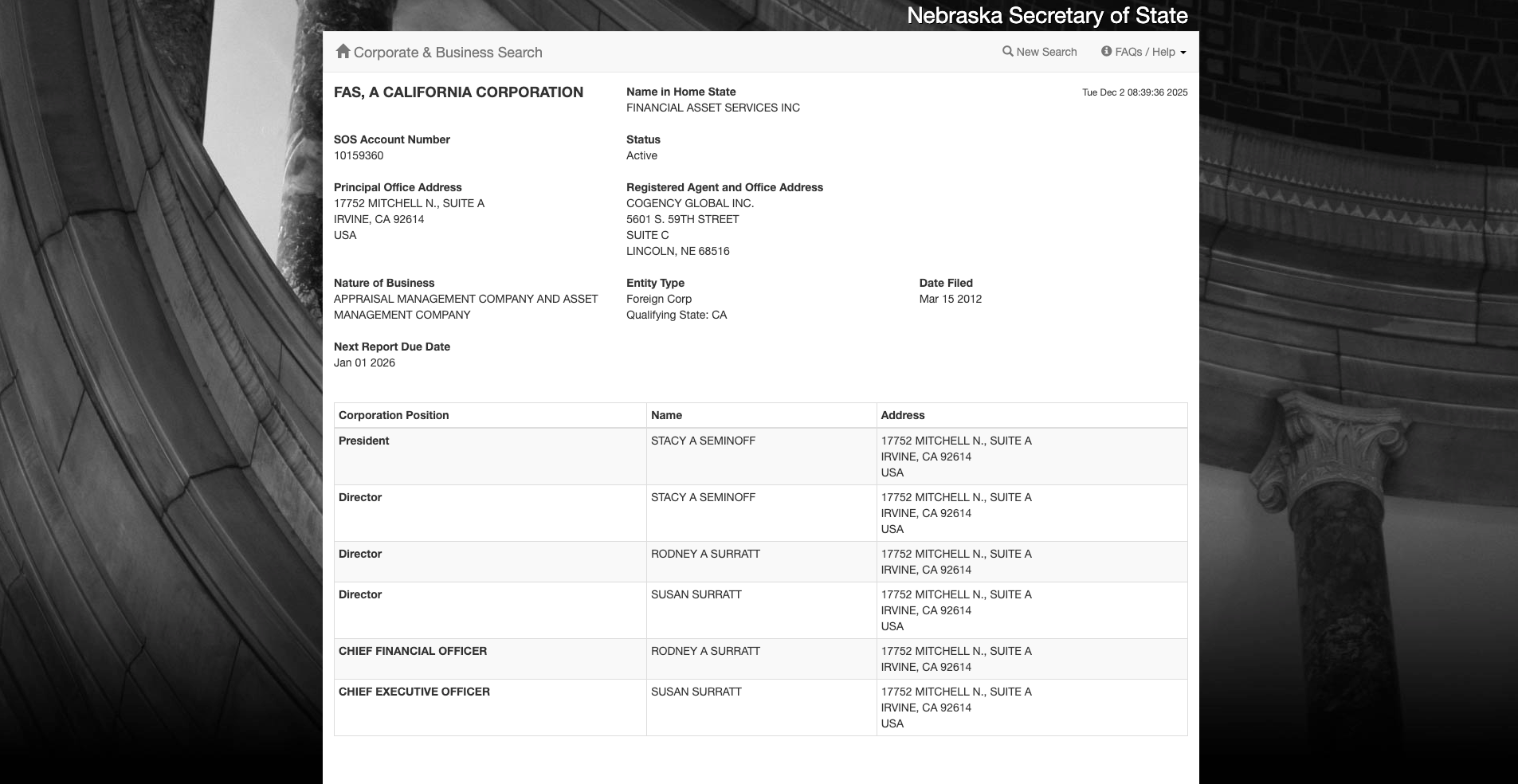The width and height of the screenshot is (1518, 784).
Task: Click the next report due date Jan 01 2026
Action: coord(364,363)
